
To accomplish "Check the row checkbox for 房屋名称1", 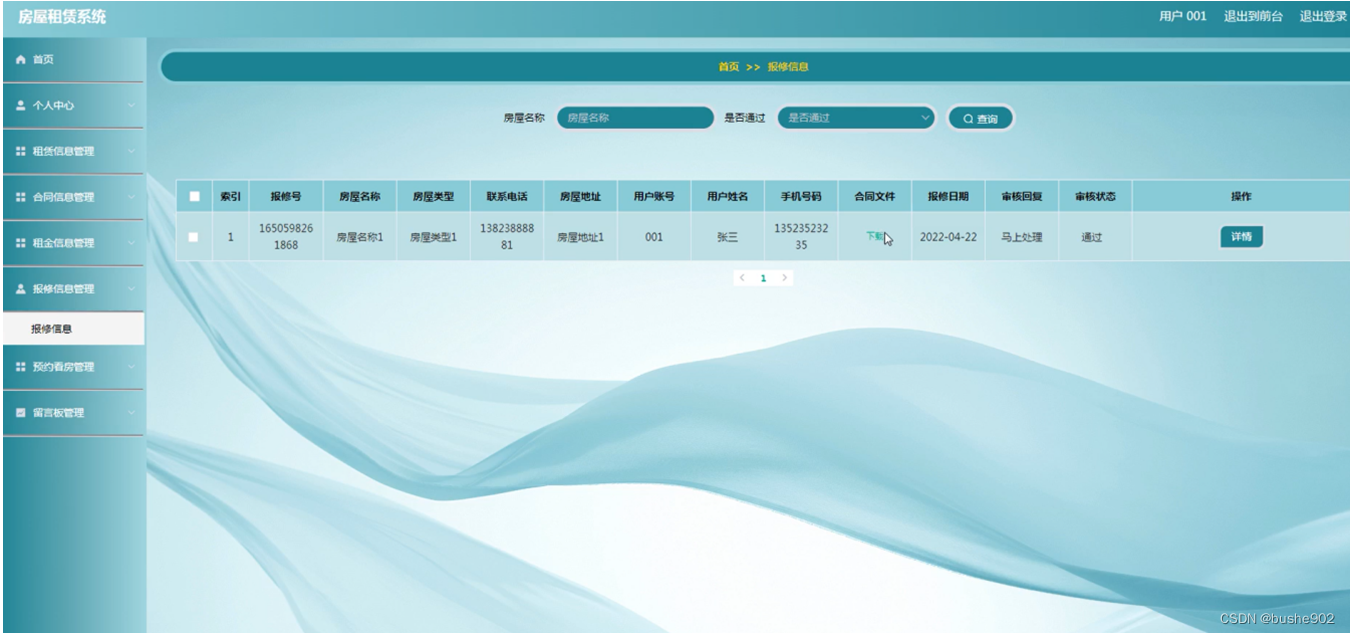I will 194,237.
